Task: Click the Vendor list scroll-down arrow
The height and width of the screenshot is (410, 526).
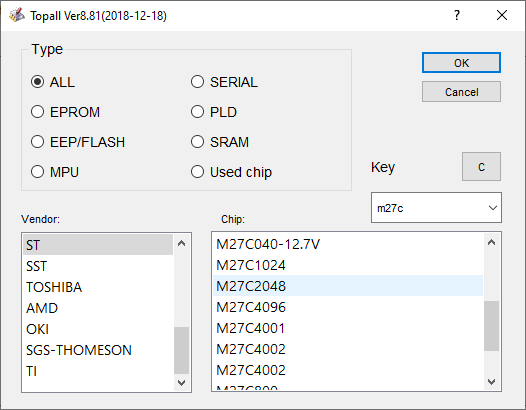Action: tap(181, 382)
